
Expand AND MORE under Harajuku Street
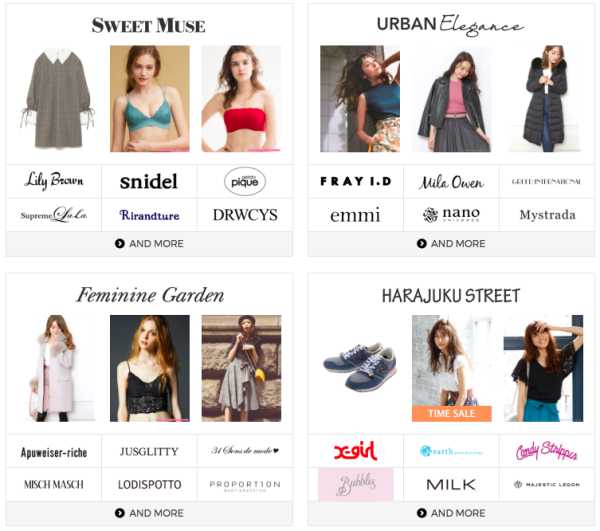pyautogui.click(x=451, y=513)
